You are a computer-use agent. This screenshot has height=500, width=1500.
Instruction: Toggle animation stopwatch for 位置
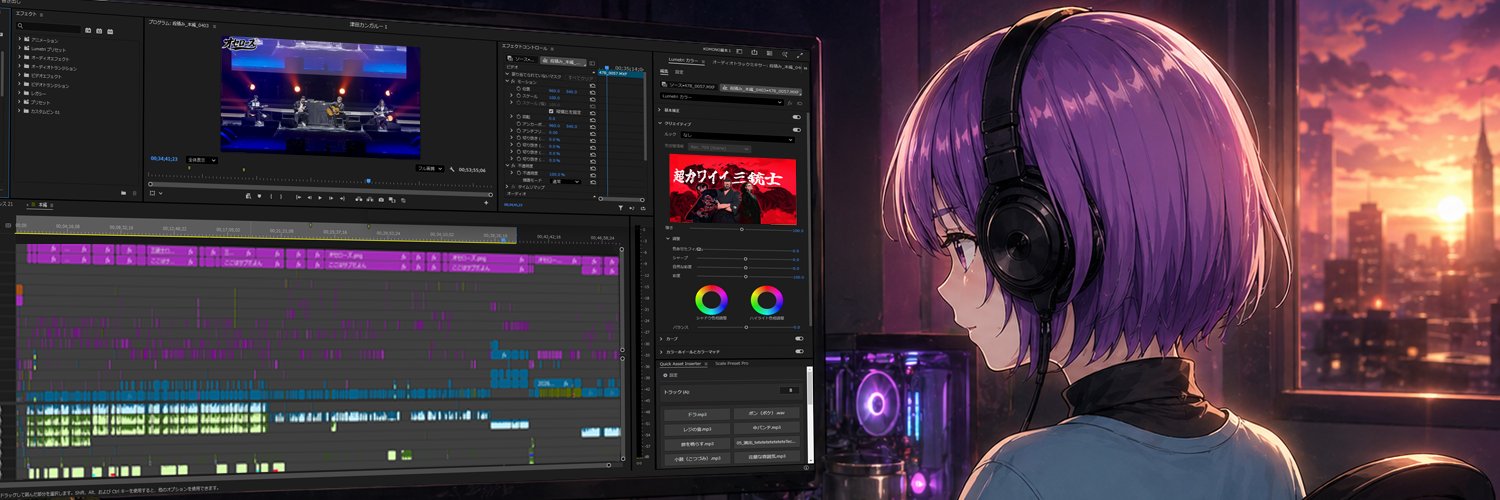coord(519,89)
